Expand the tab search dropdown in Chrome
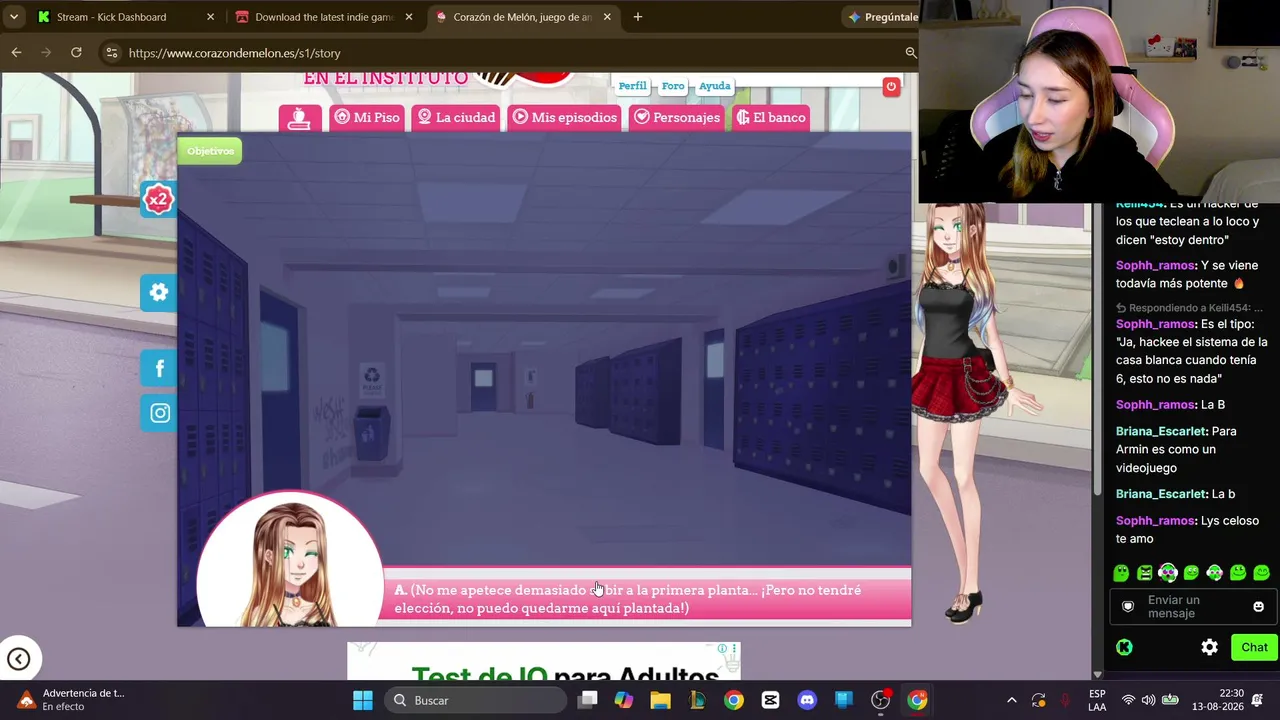 (x=14, y=17)
